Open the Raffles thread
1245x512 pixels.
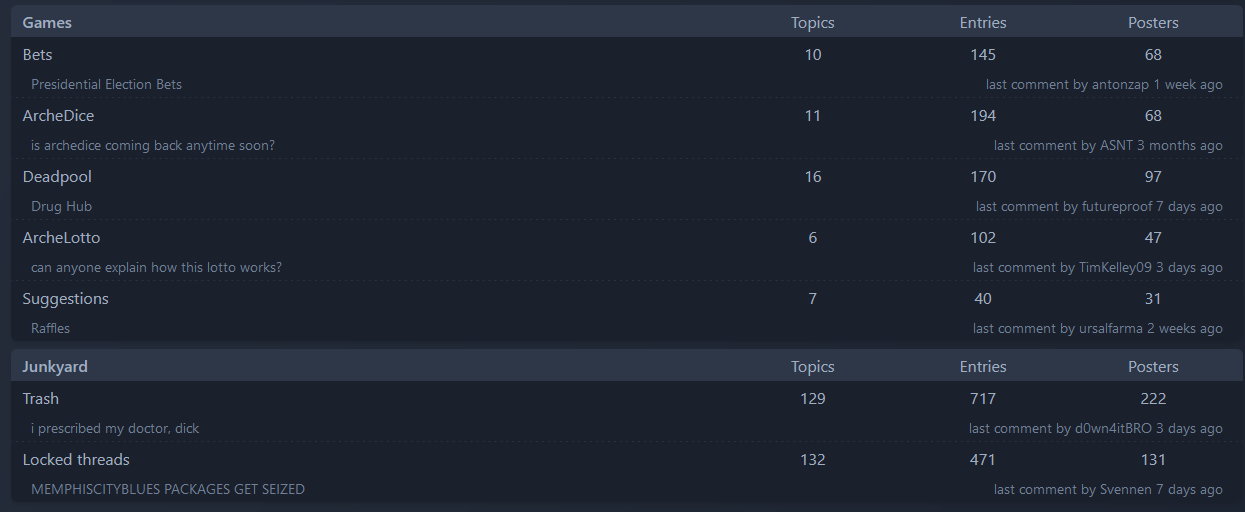pyautogui.click(x=50, y=329)
